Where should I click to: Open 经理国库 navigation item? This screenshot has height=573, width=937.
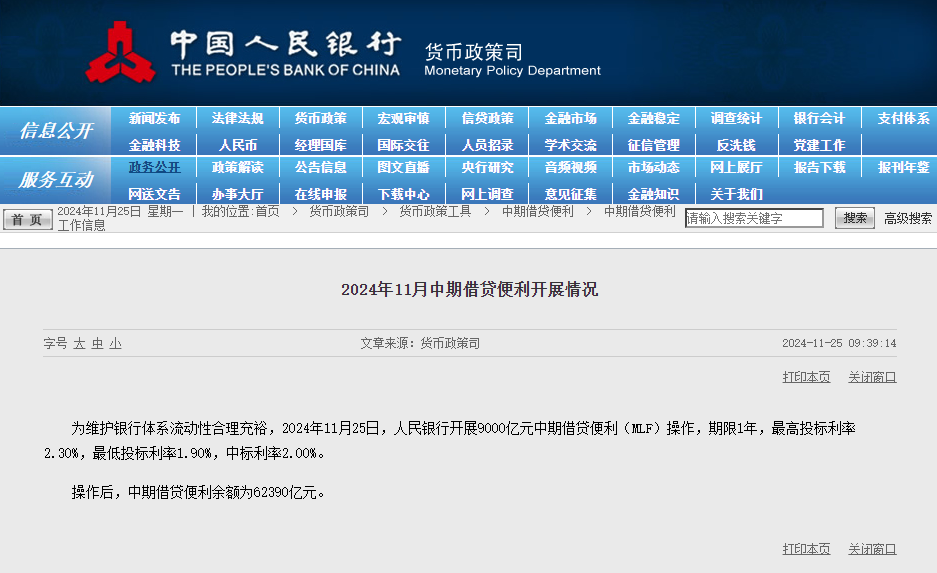point(320,145)
